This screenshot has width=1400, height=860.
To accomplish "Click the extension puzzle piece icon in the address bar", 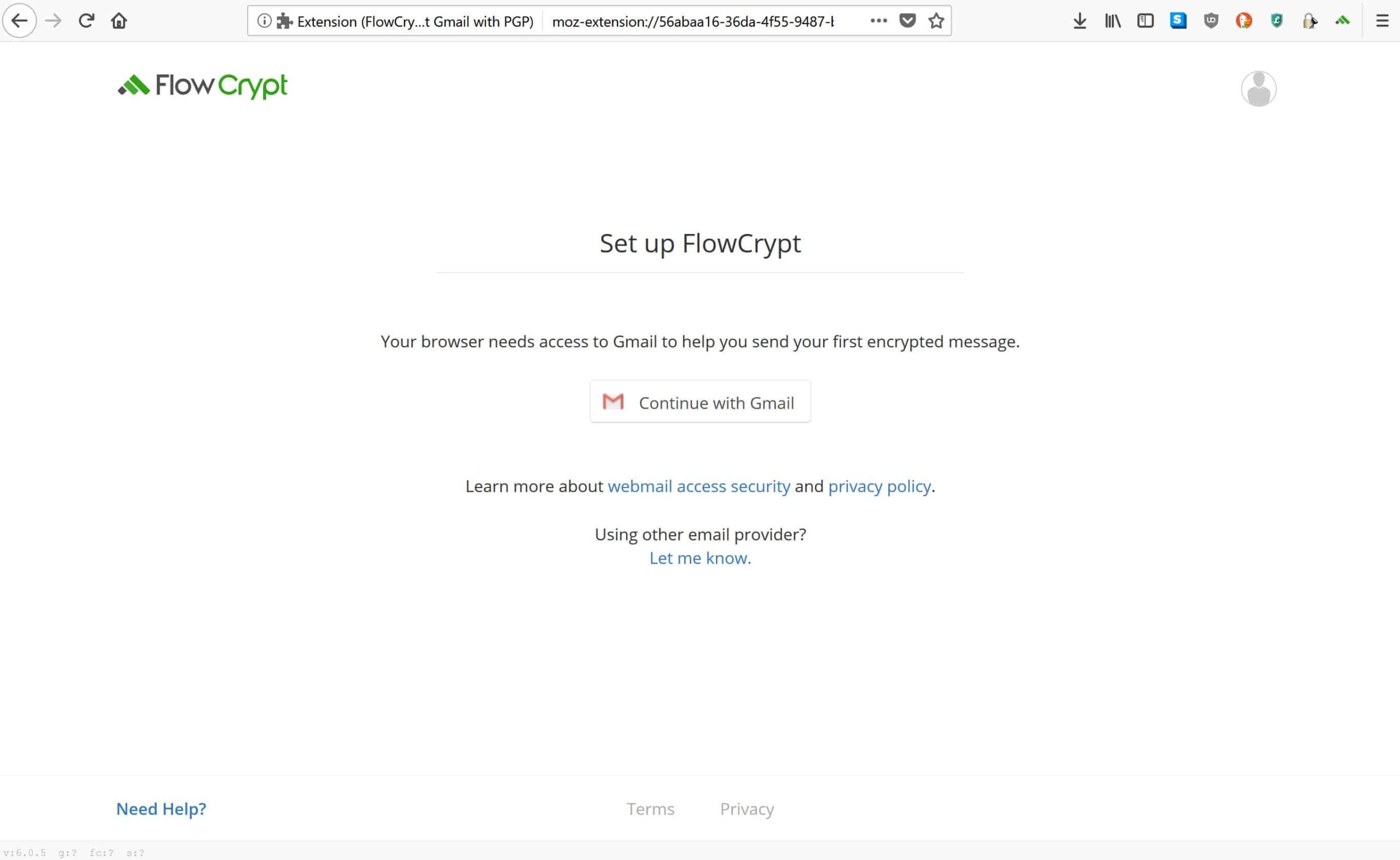I will (x=285, y=21).
